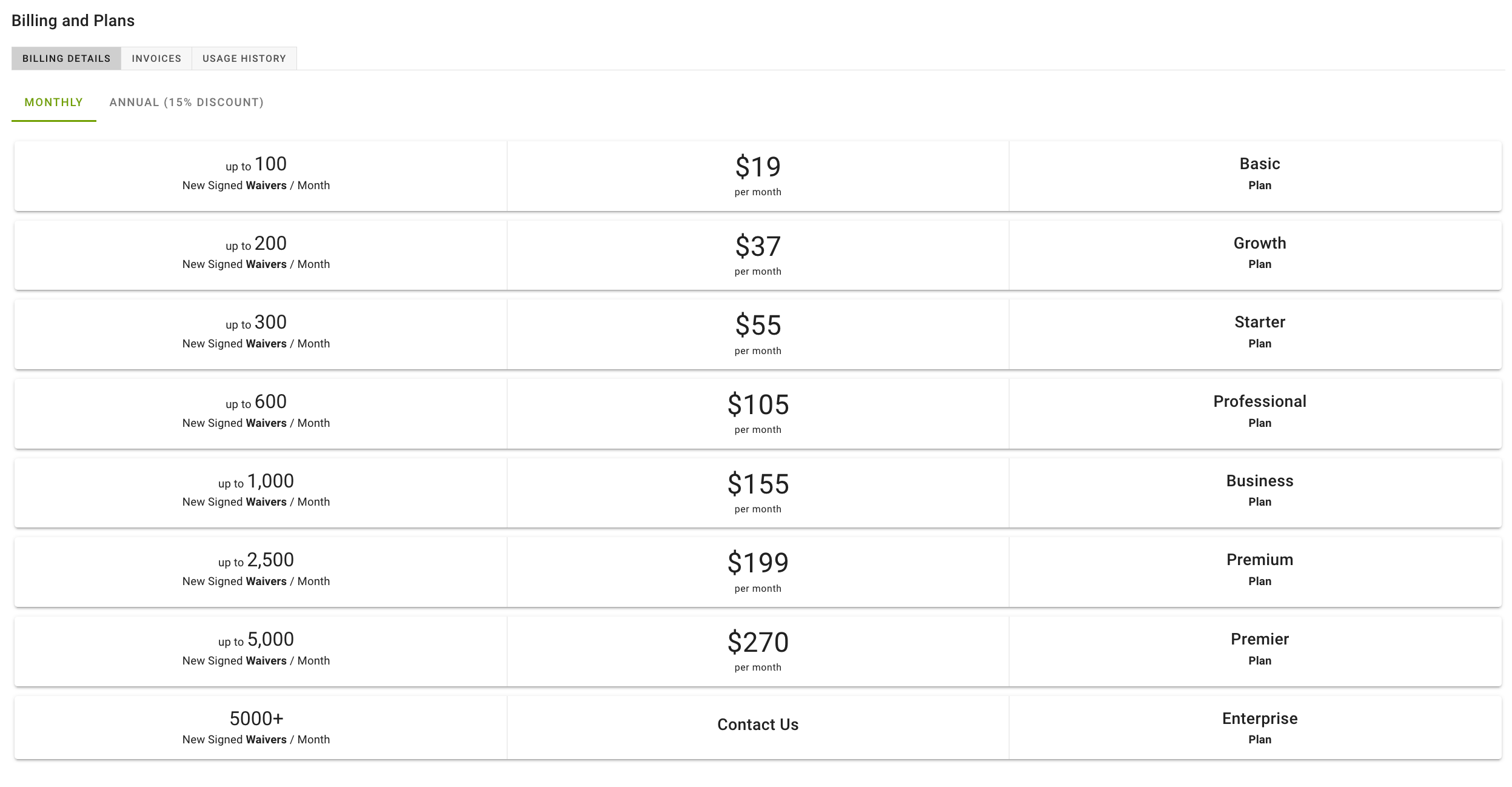Select the Premium Plan label
1512x787 pixels.
1259,570
